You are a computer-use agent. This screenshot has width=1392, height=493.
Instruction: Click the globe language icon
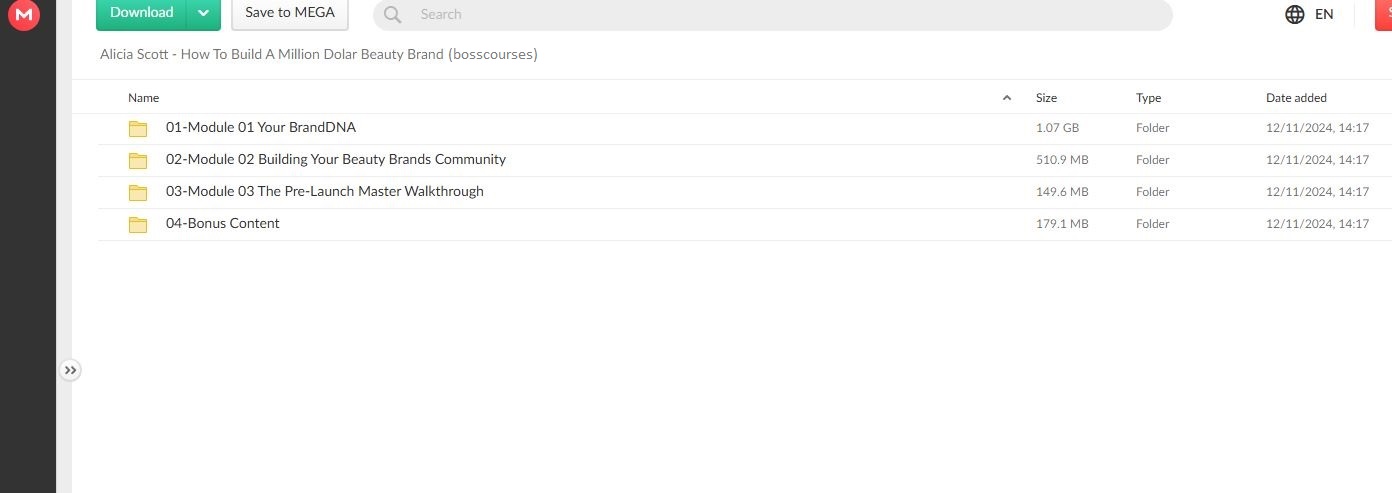coord(1294,14)
